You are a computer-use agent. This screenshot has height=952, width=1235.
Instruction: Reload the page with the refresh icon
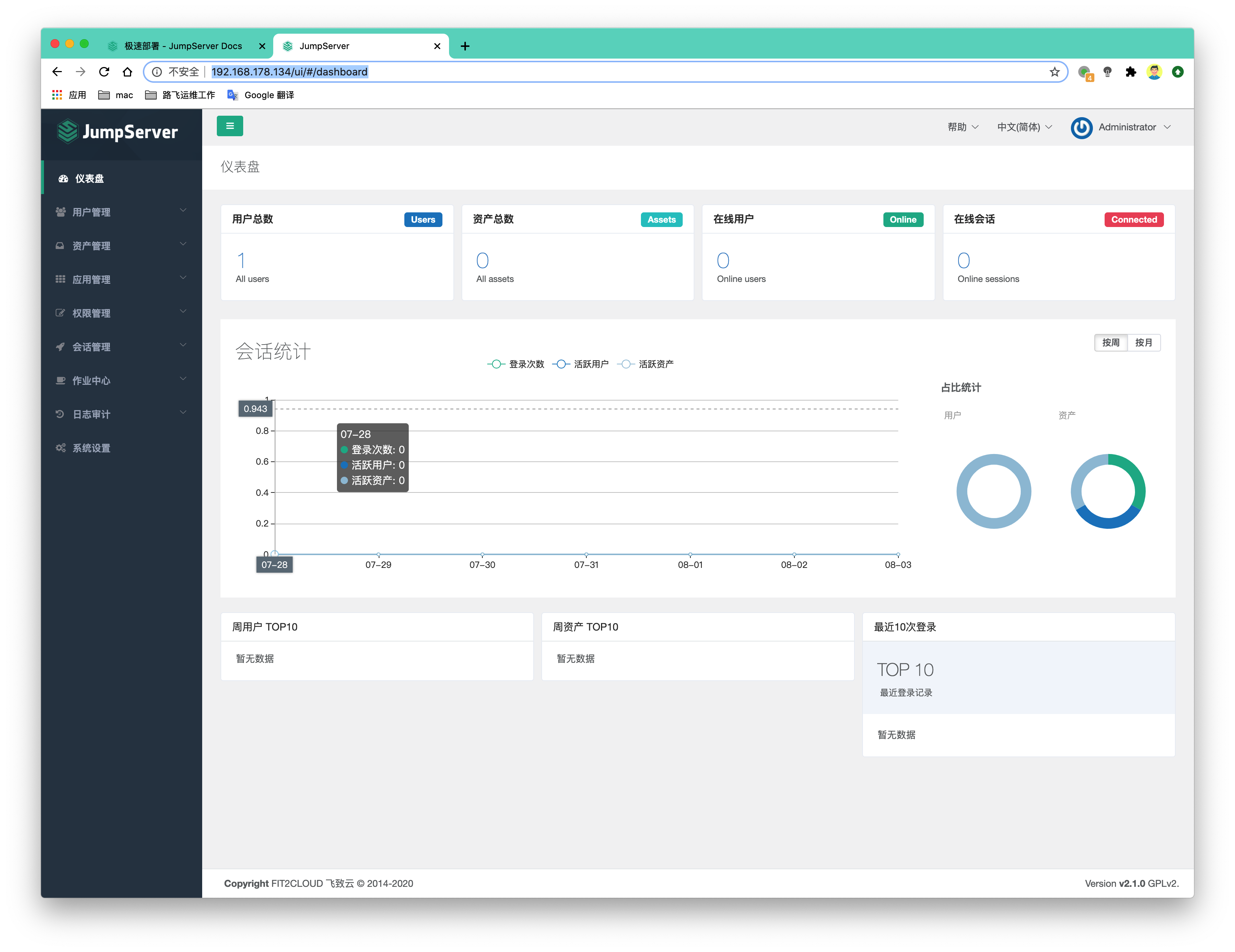tap(104, 72)
